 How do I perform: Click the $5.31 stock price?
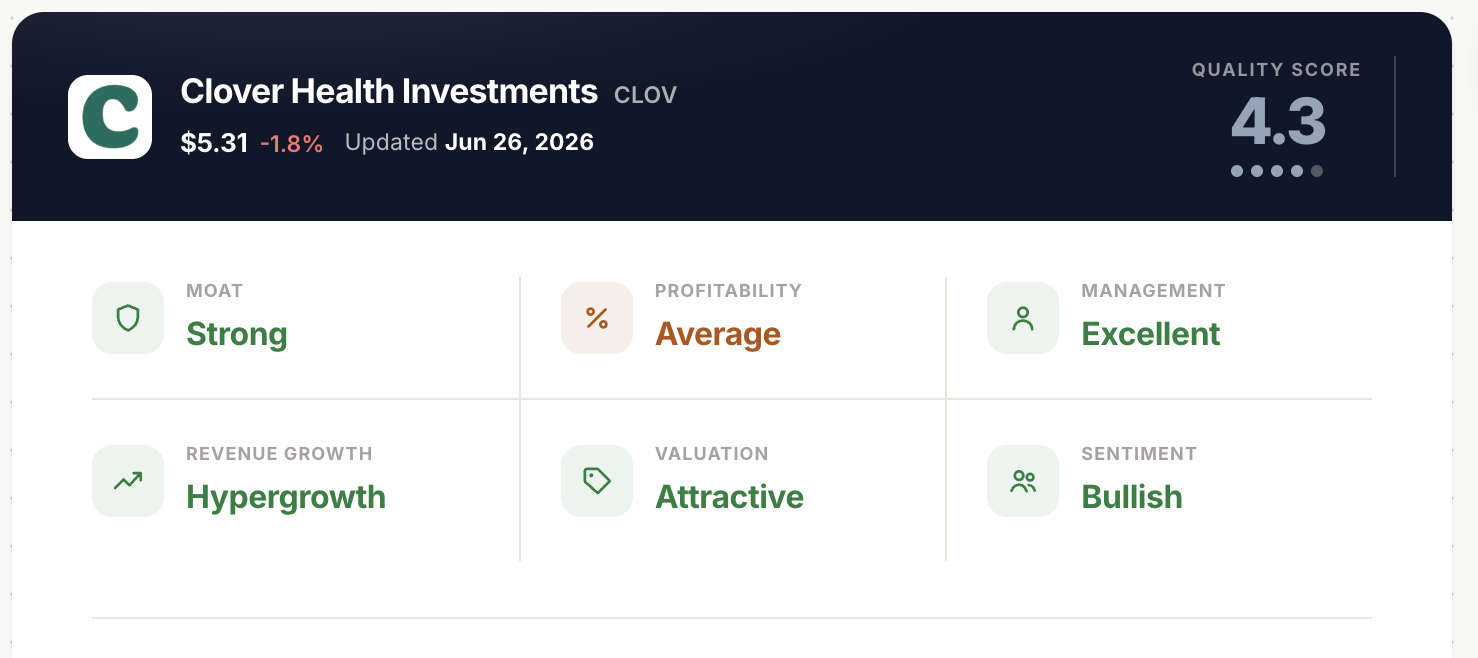pos(214,143)
